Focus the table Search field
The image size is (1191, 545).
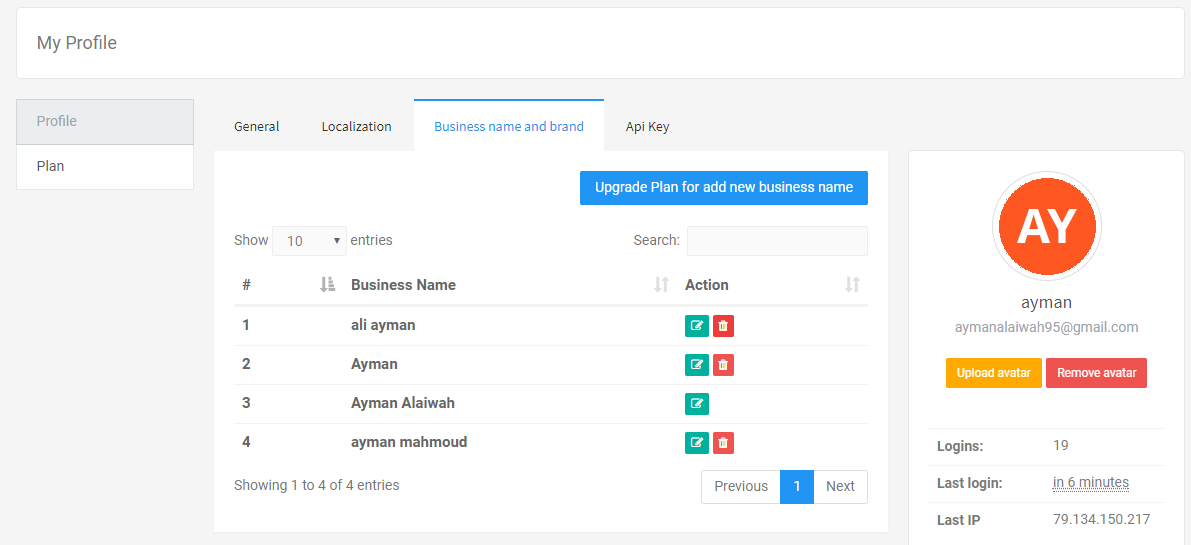coord(777,241)
